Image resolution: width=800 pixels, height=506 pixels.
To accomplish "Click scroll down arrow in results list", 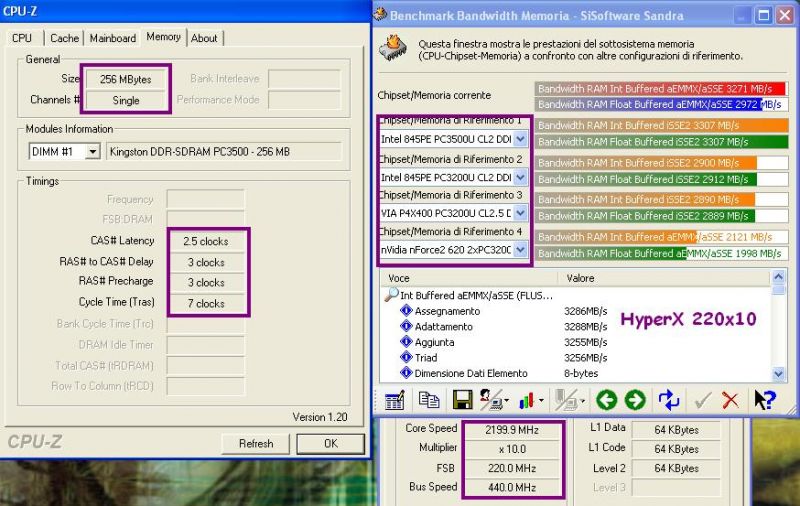I will [x=778, y=373].
